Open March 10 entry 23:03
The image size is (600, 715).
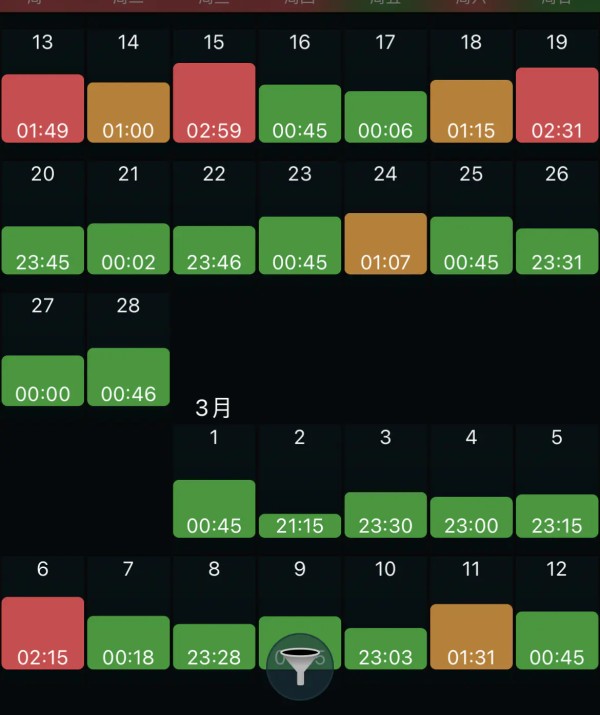tap(386, 649)
